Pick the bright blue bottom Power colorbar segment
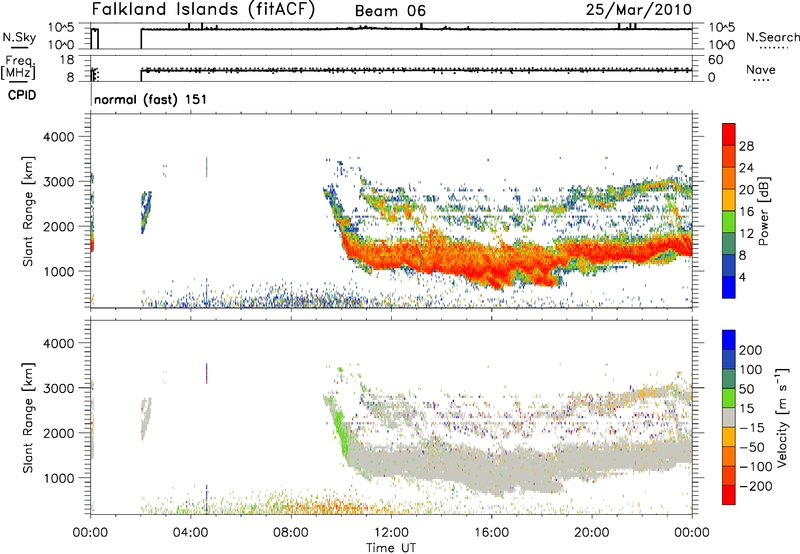Image resolution: width=800 pixels, height=554 pixels. click(729, 287)
